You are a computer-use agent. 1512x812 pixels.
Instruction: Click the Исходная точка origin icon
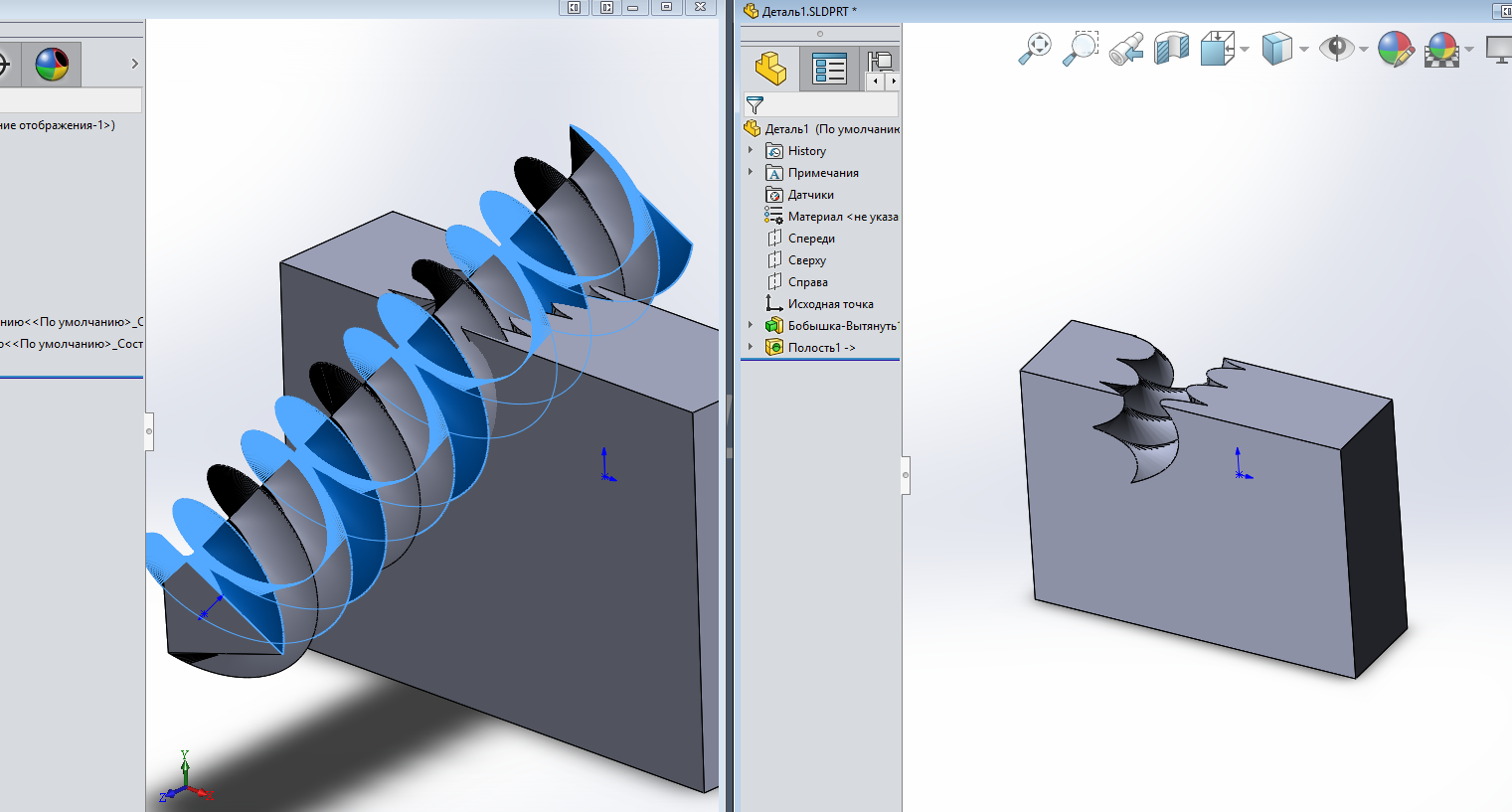coord(774,304)
